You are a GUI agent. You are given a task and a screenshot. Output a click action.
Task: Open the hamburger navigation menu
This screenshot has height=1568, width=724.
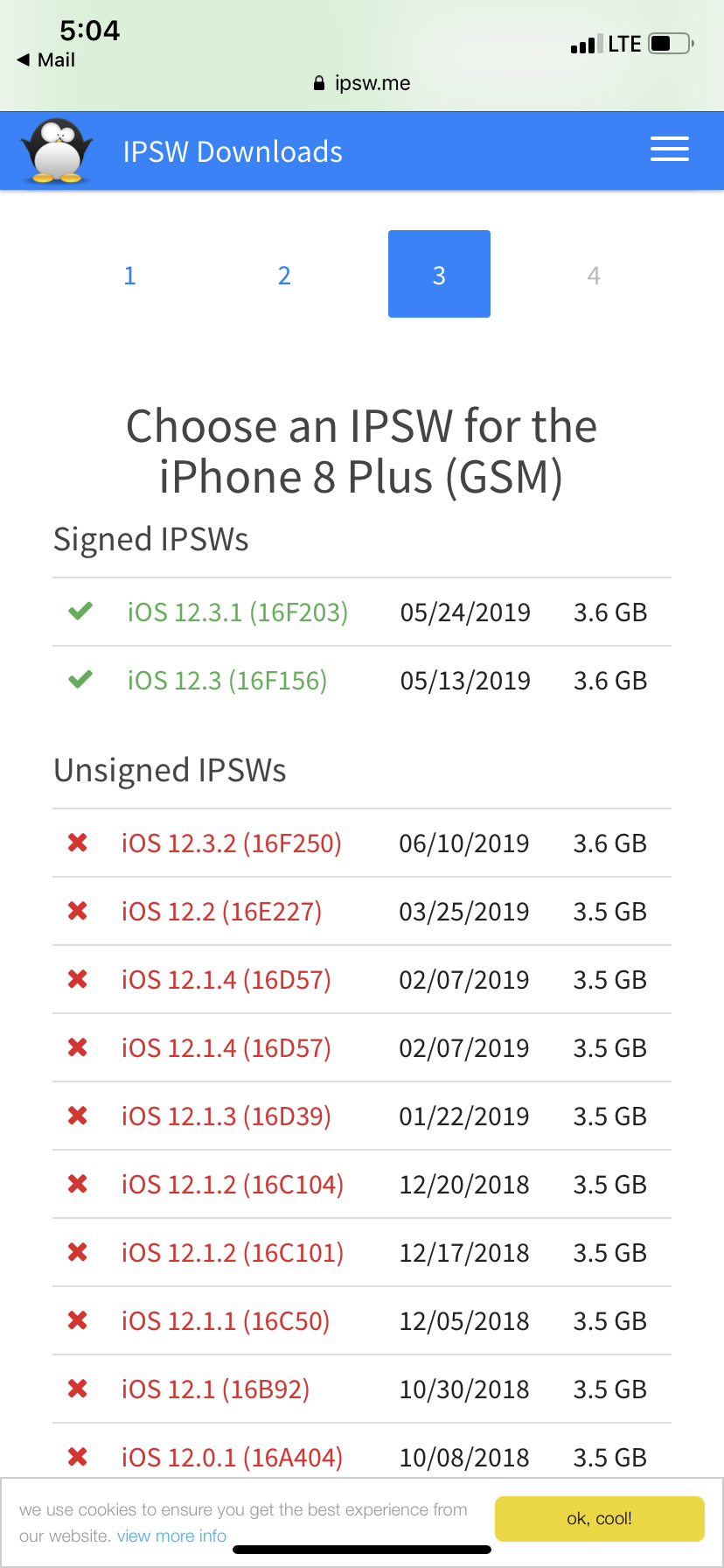coord(669,150)
